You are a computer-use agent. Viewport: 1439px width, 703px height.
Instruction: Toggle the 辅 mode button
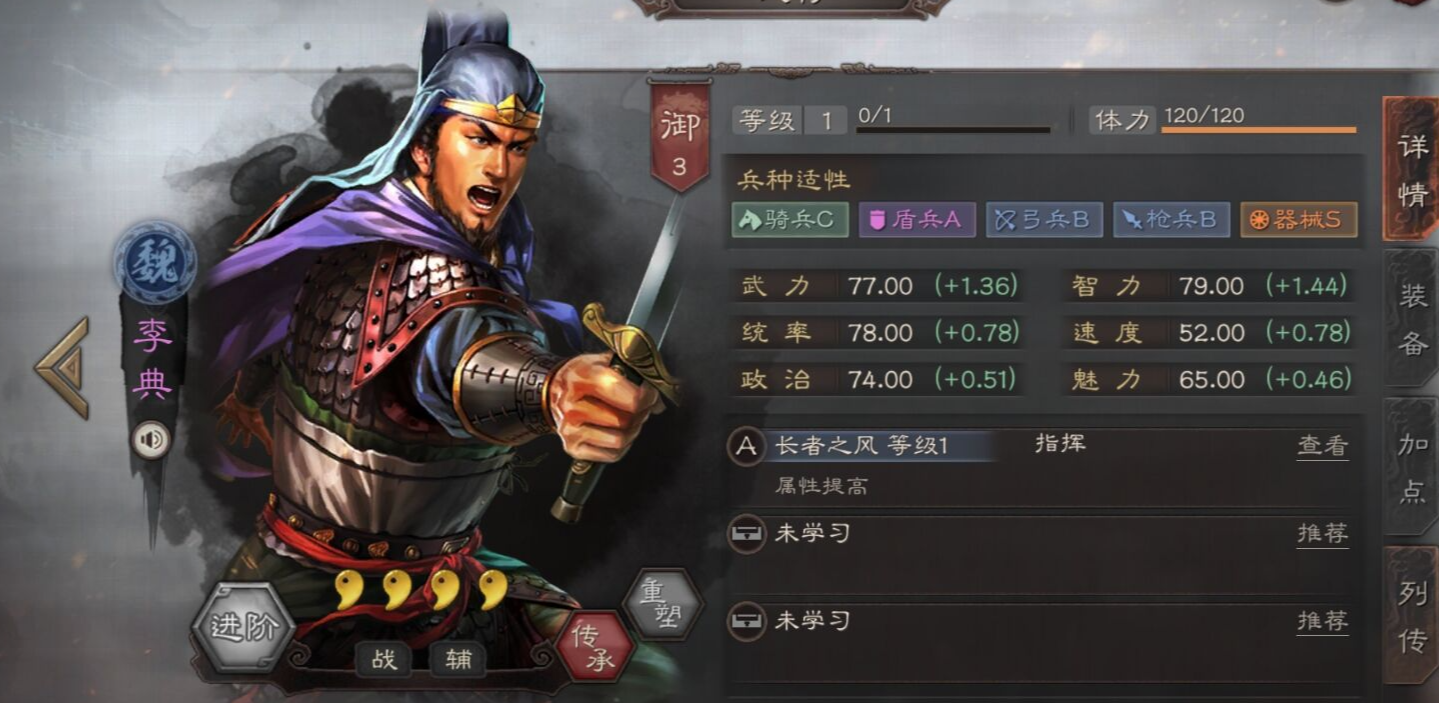coord(457,659)
